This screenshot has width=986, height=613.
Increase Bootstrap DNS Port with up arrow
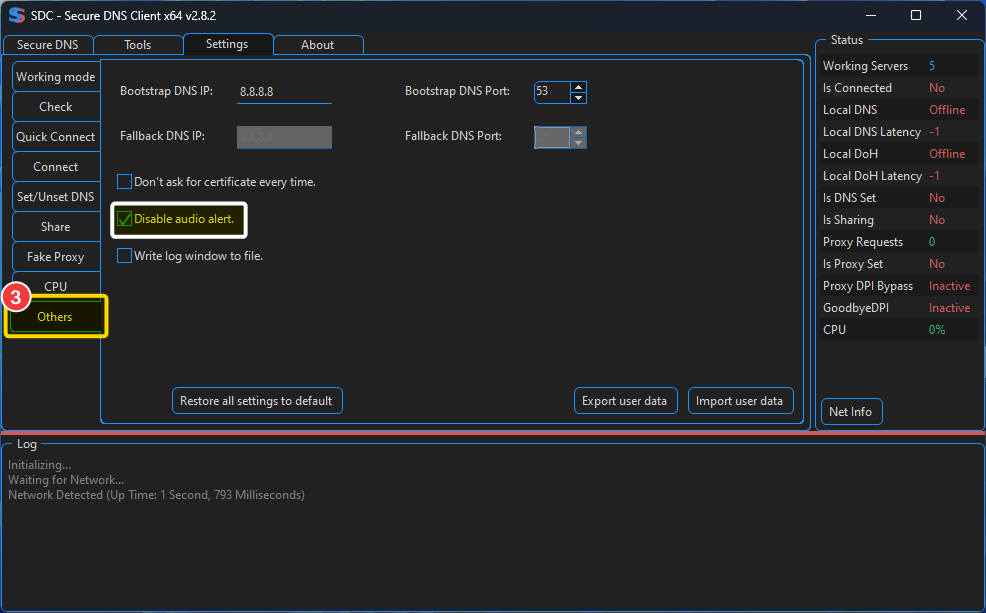click(579, 87)
